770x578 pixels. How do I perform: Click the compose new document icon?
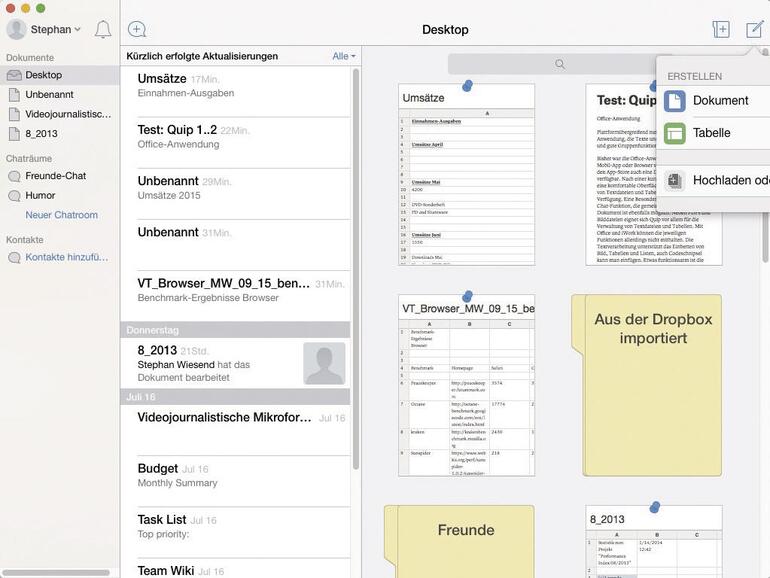pos(755,29)
